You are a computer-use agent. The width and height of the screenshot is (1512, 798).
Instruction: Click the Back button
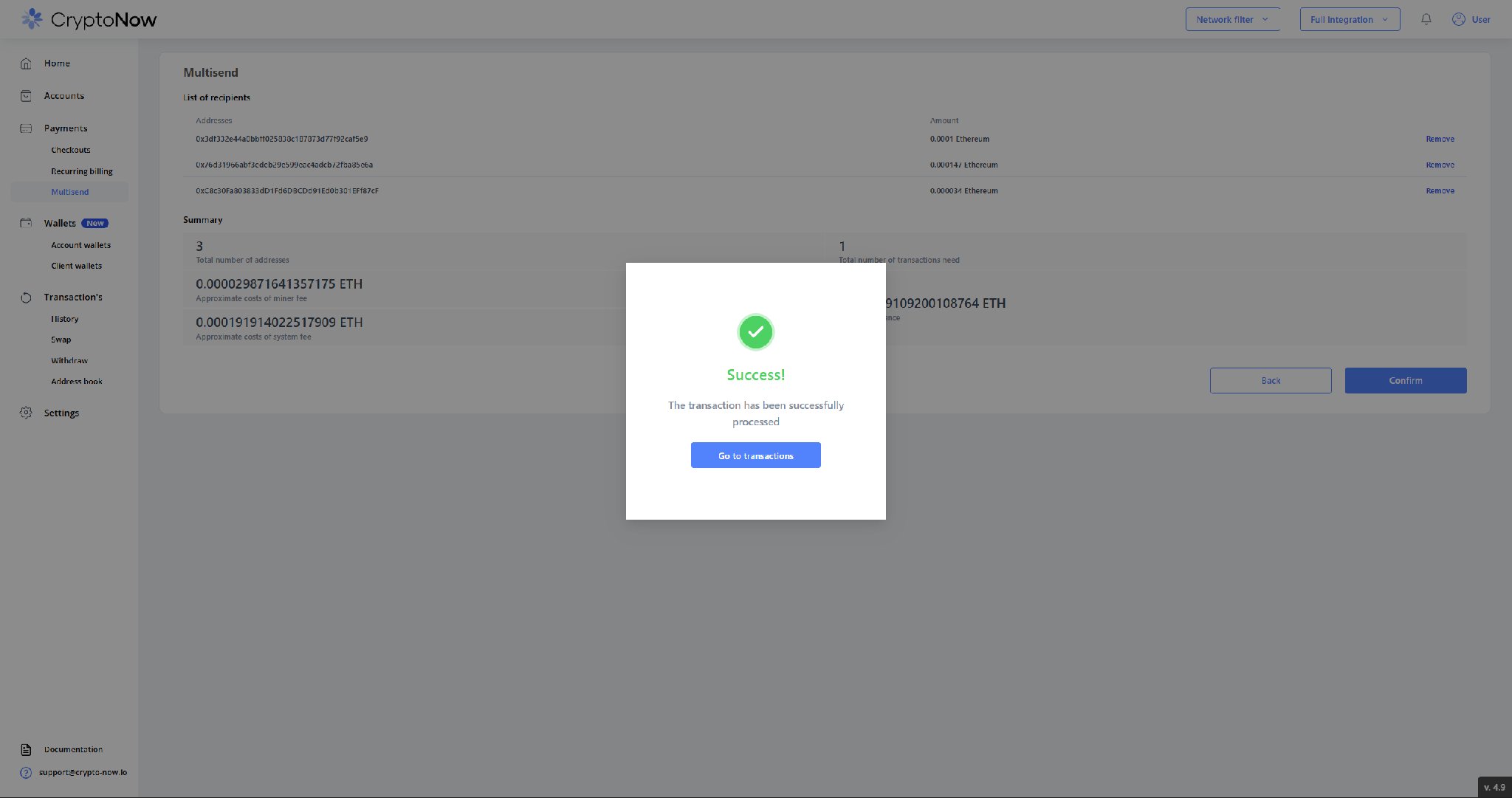pos(1271,380)
